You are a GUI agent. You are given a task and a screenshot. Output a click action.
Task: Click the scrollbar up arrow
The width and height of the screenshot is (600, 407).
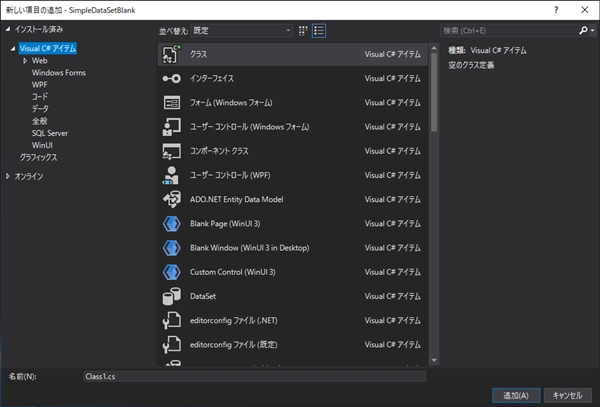coord(434,48)
